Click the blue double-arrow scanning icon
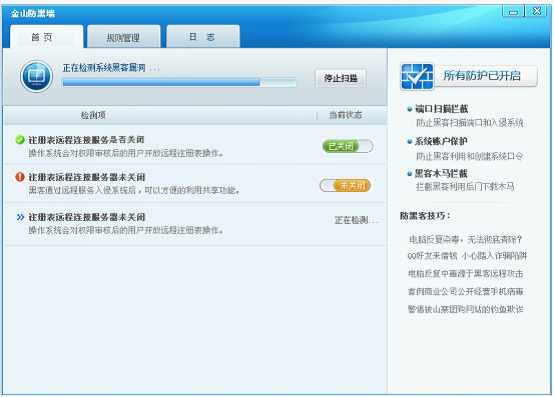This screenshot has height=397, width=554. (20, 217)
